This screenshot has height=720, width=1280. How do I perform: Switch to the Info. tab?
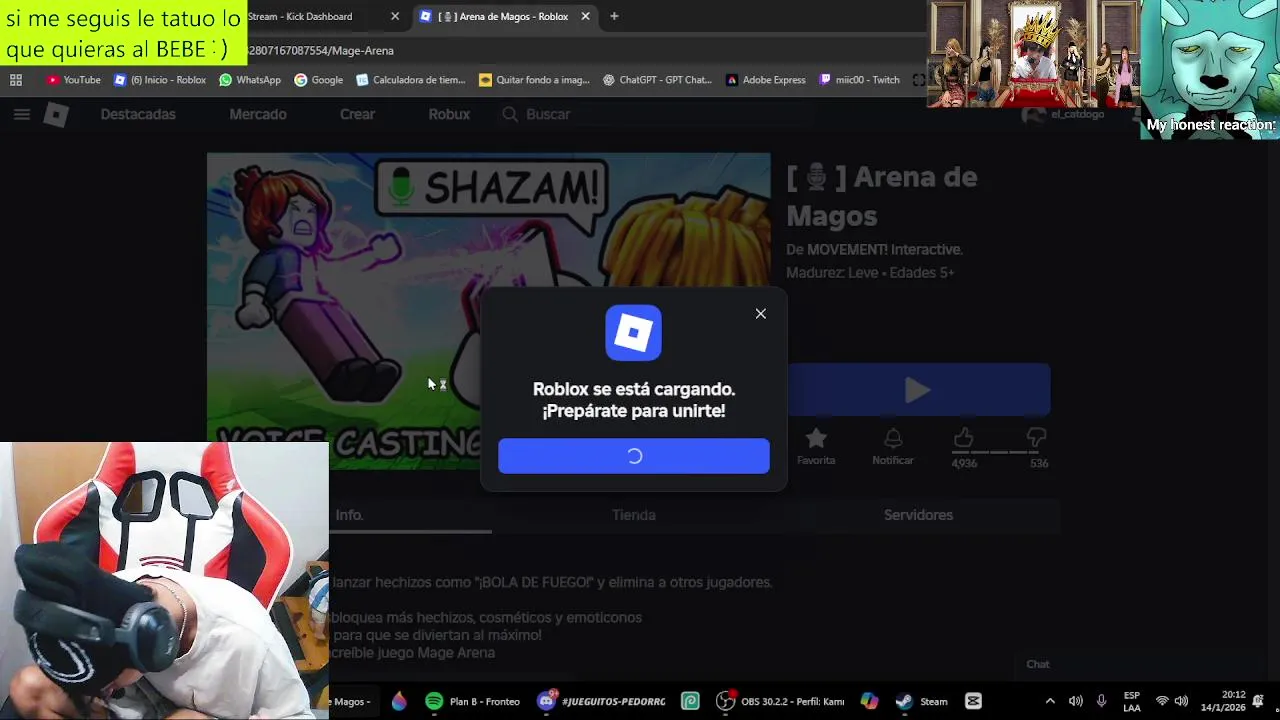(349, 515)
